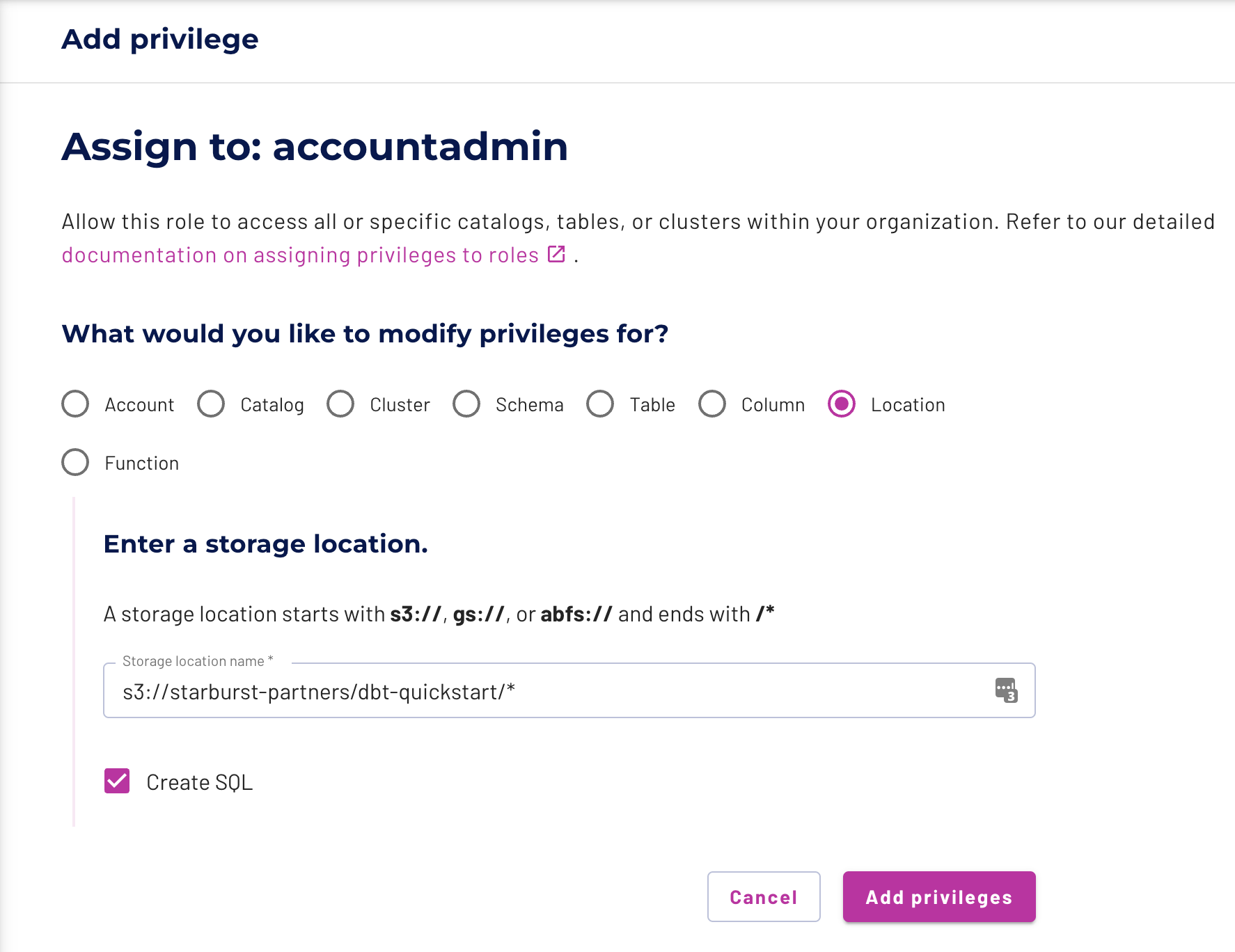
Task: Select the Table radio button
Action: click(600, 404)
